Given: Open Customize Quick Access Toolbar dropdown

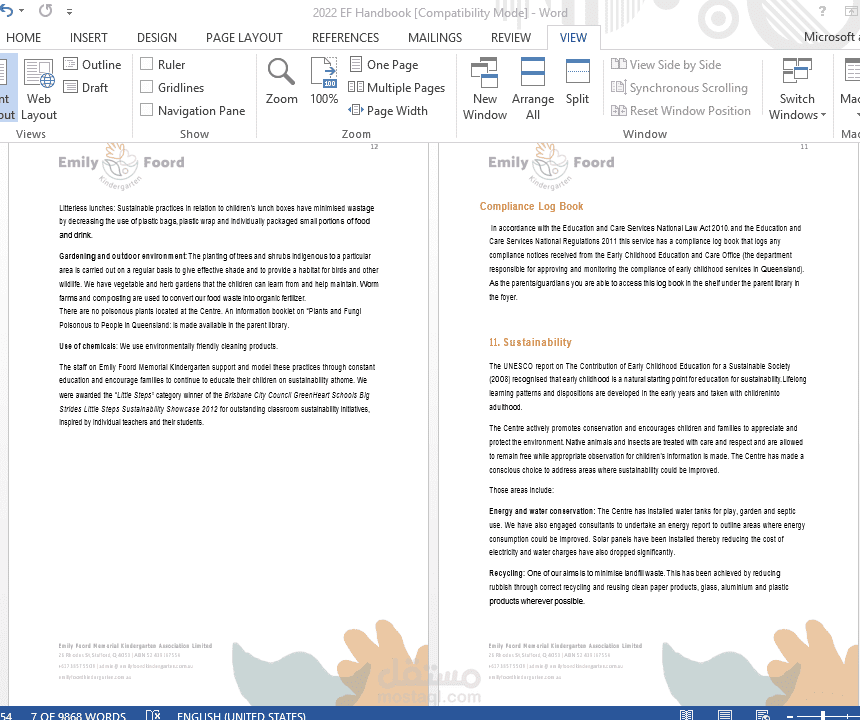Looking at the screenshot, I should 69,11.
